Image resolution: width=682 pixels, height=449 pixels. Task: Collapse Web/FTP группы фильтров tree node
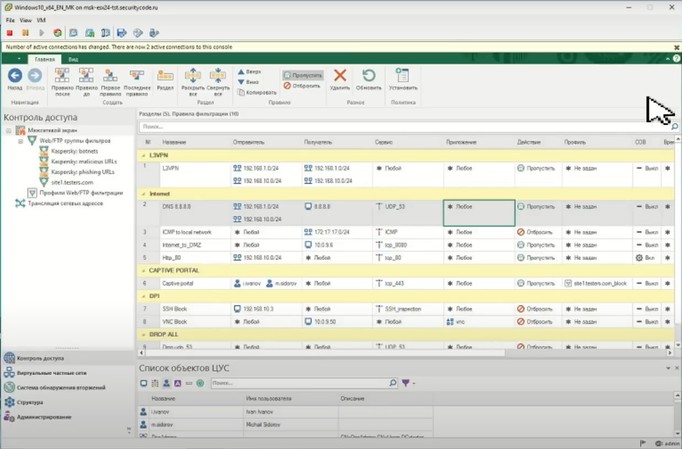pyautogui.click(x=20, y=141)
